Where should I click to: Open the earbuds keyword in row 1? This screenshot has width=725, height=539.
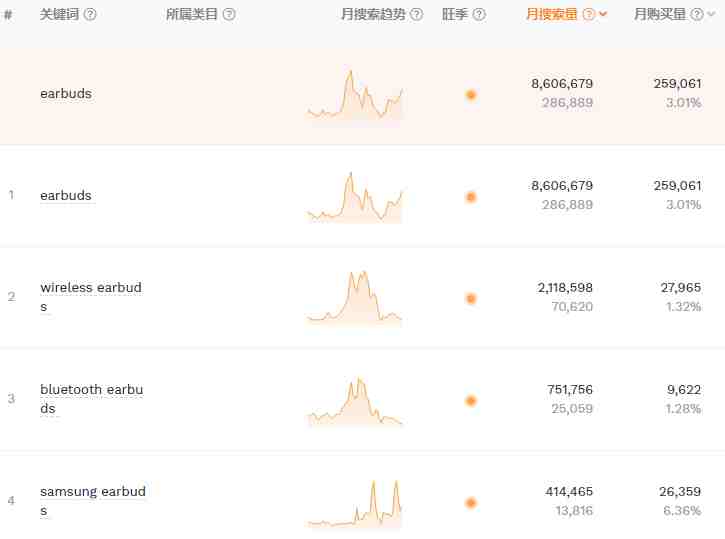coord(66,195)
